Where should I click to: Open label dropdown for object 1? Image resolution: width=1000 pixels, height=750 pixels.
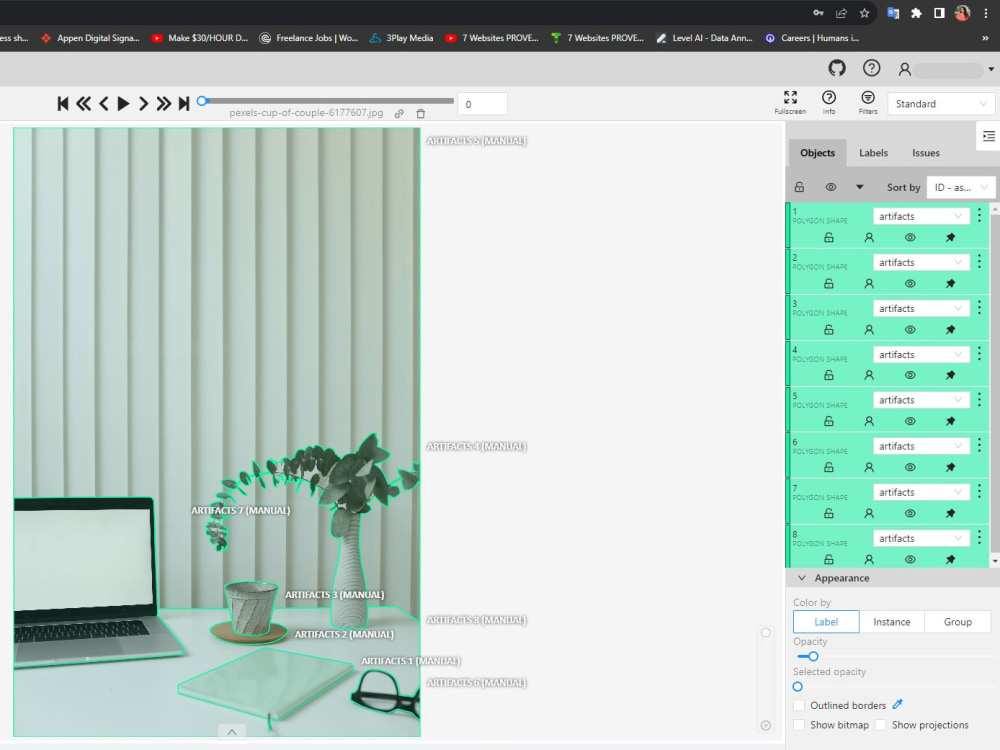(x=921, y=216)
